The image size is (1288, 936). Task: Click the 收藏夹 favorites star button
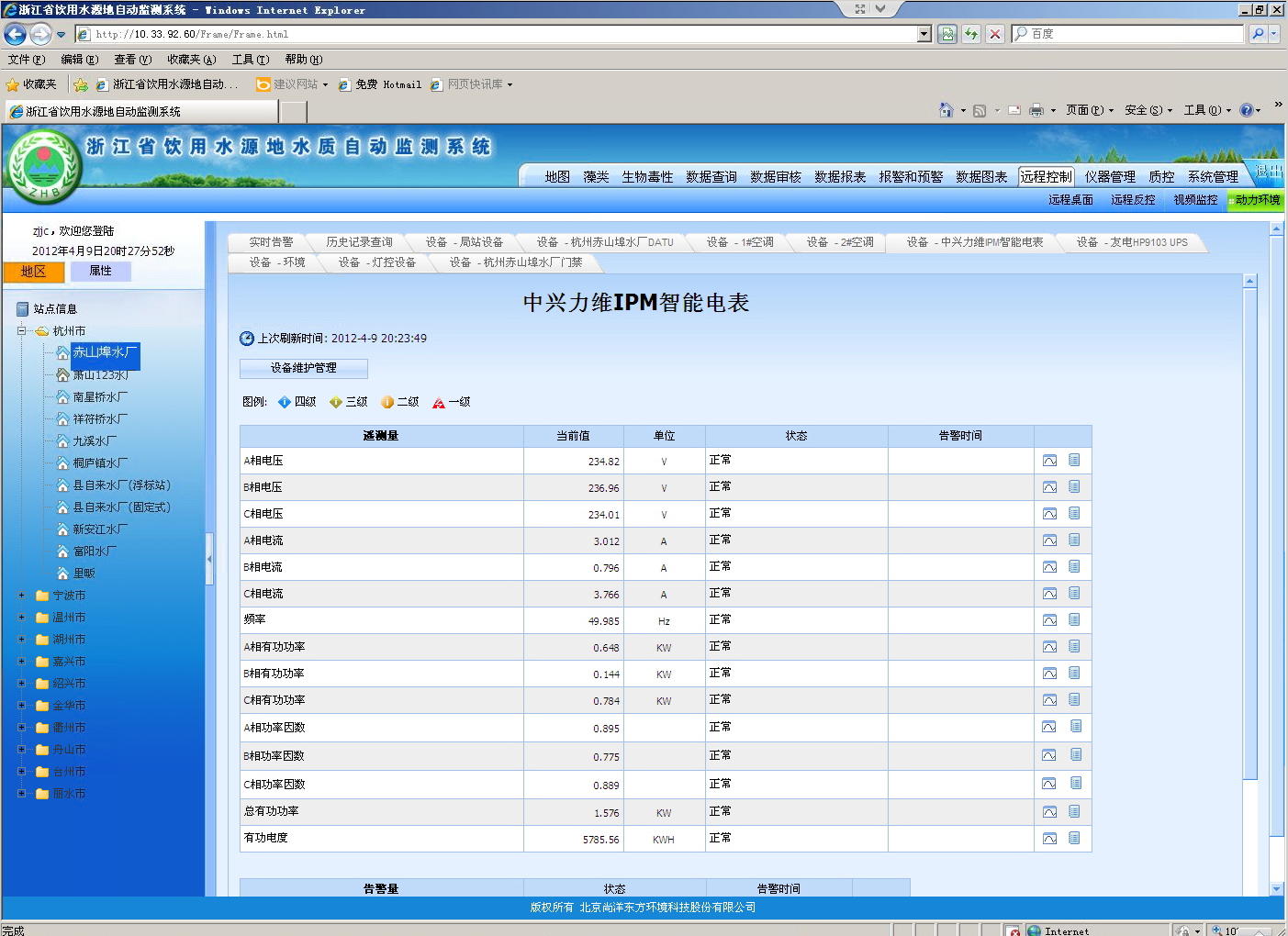pyautogui.click(x=31, y=84)
